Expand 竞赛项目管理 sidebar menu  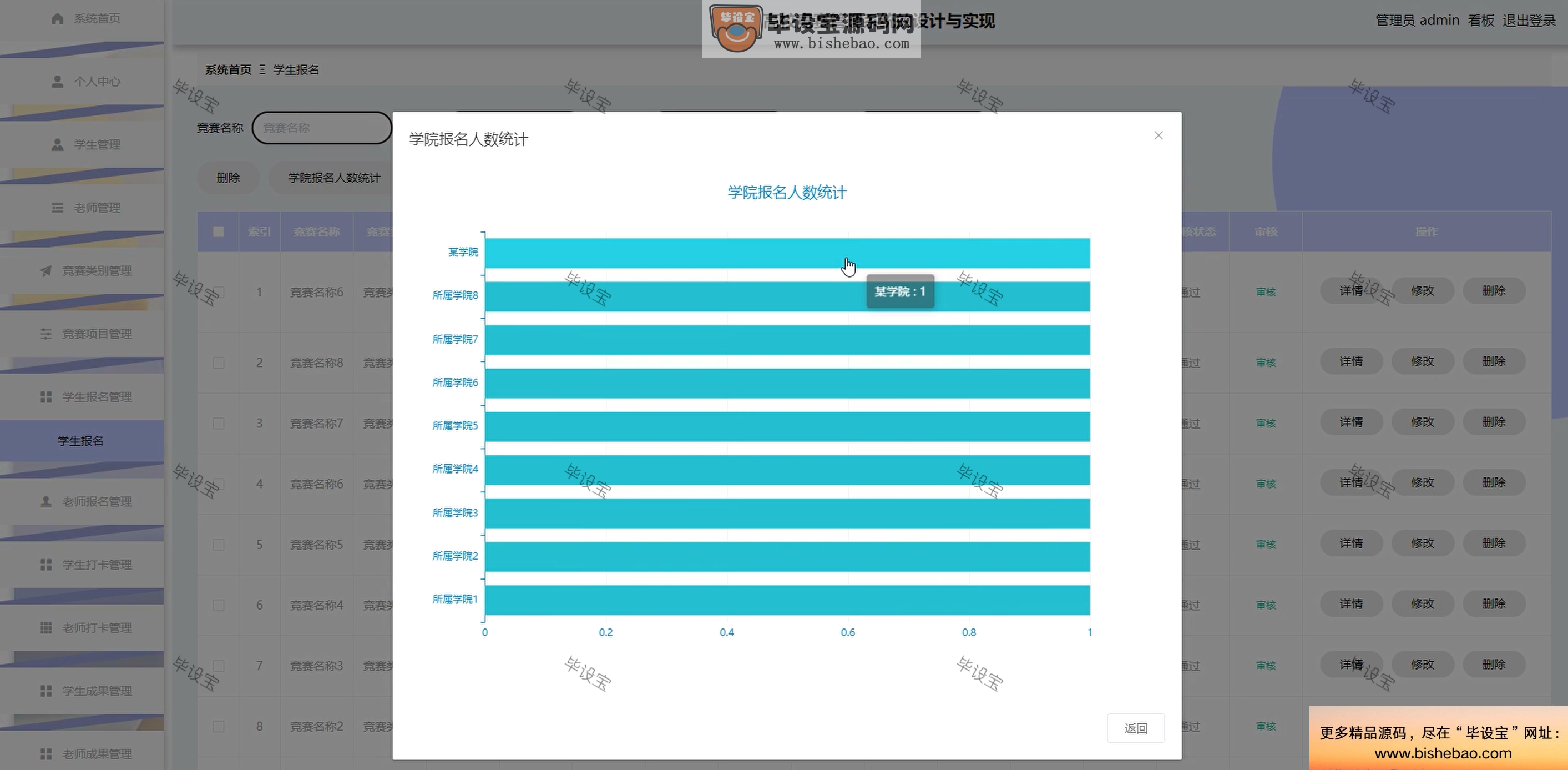82,334
